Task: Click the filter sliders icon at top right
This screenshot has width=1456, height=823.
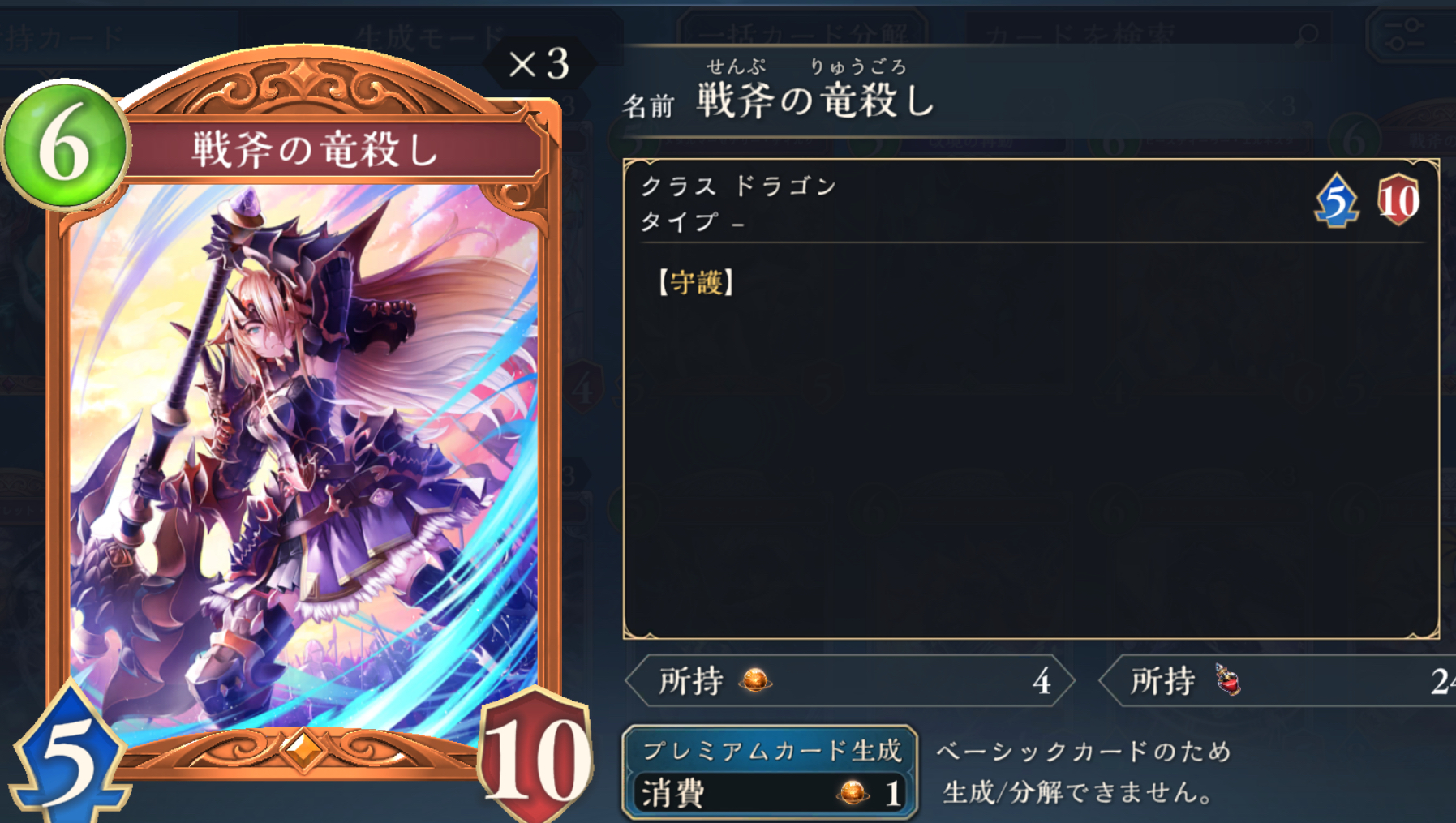Action: tap(1405, 35)
